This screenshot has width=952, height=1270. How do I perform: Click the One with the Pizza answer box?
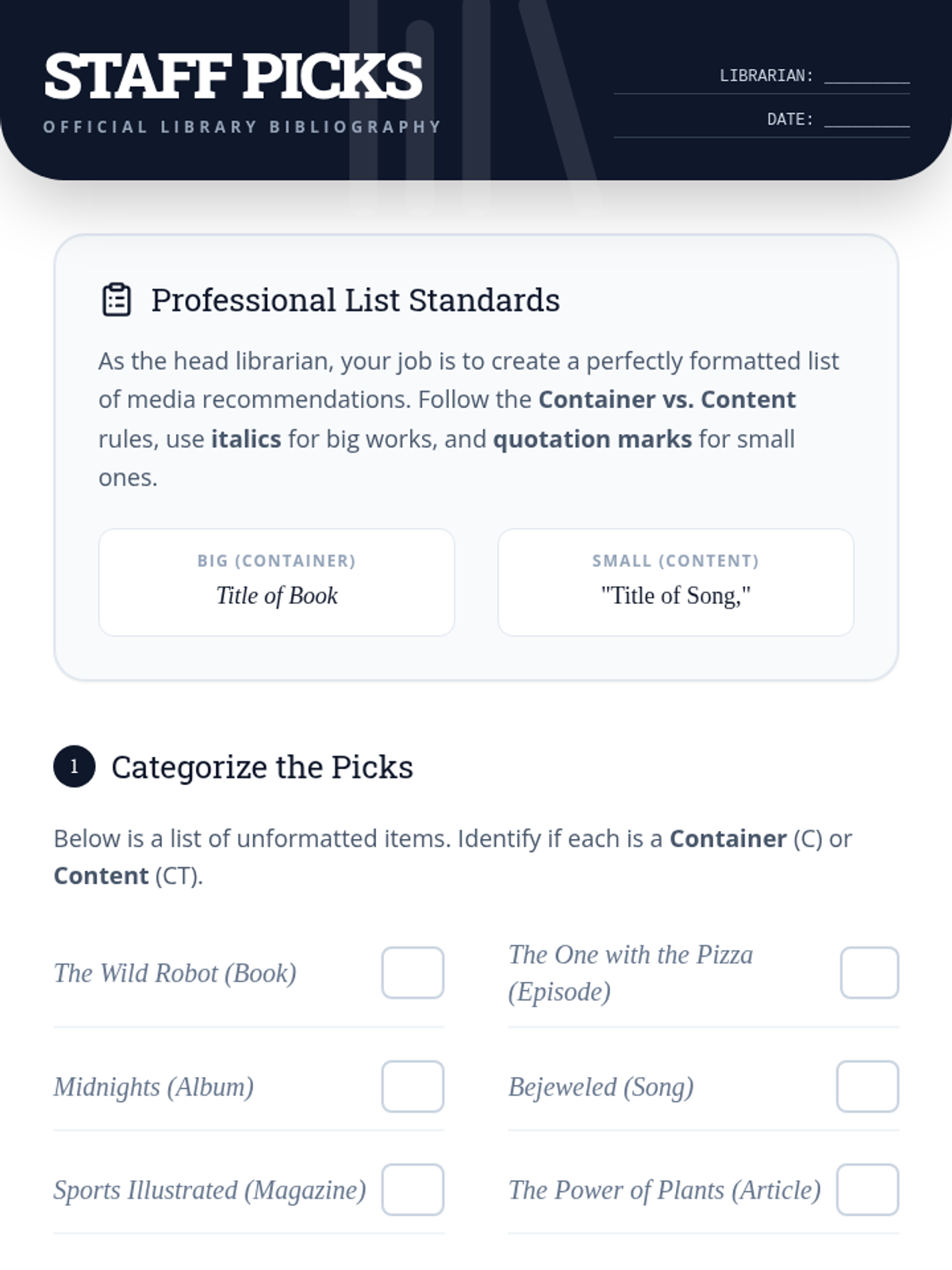pyautogui.click(x=869, y=972)
